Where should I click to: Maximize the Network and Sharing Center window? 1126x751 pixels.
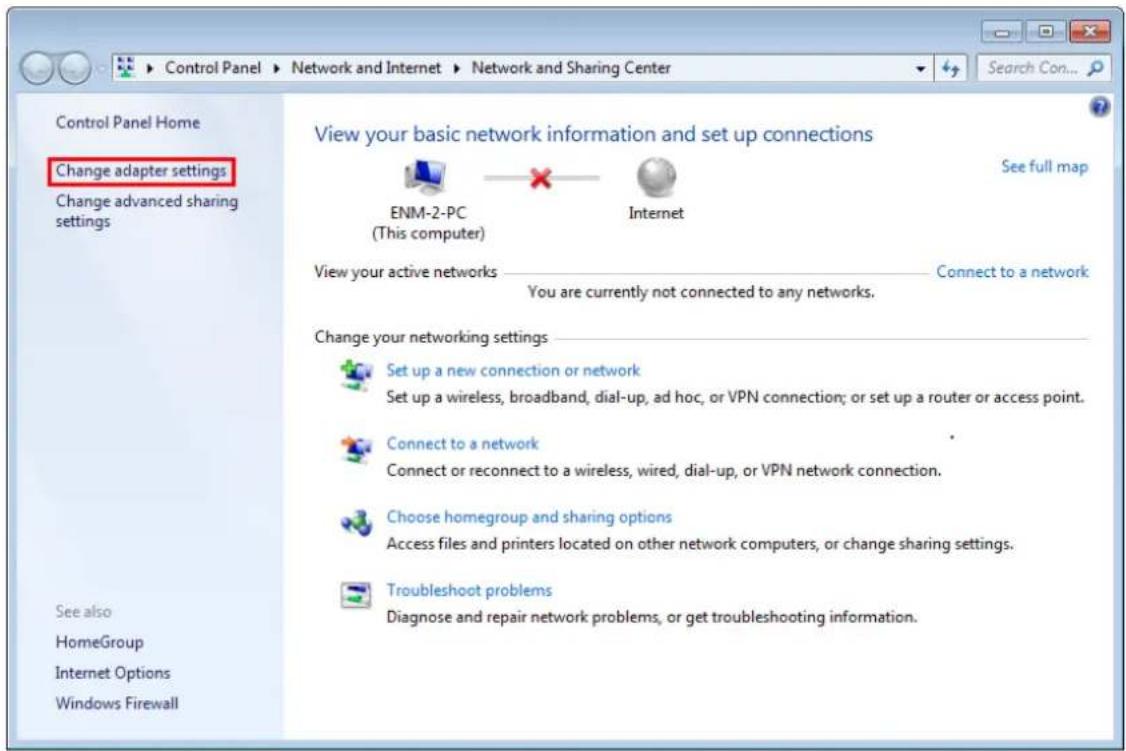(1046, 32)
